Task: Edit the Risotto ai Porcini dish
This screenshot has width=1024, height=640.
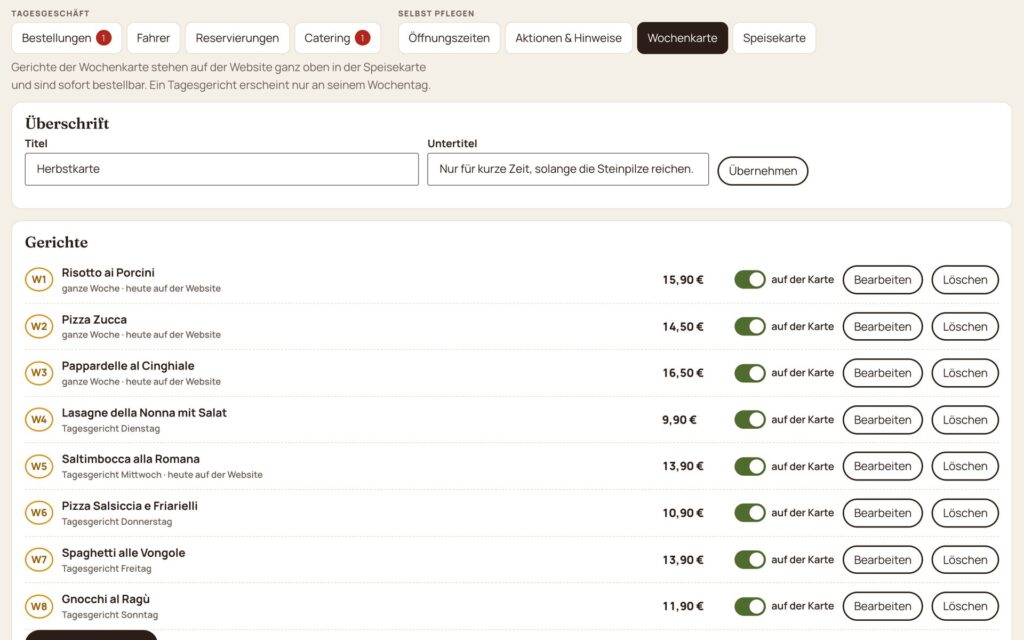Action: tap(882, 280)
